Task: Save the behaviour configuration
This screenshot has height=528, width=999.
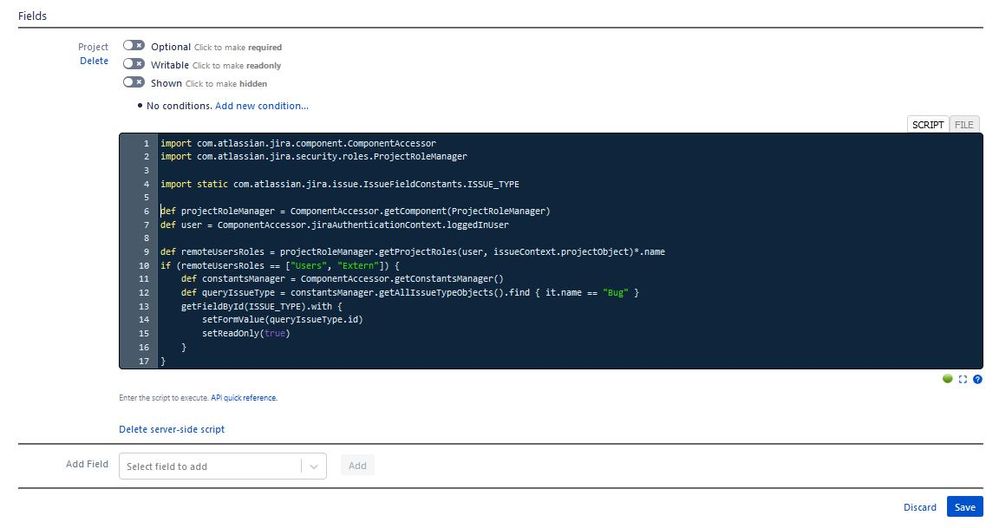Action: click(x=965, y=507)
